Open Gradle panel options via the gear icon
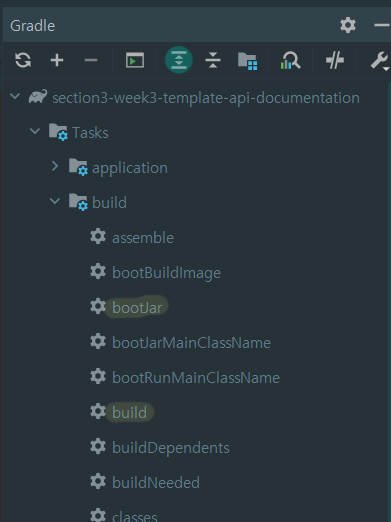 [x=348, y=25]
